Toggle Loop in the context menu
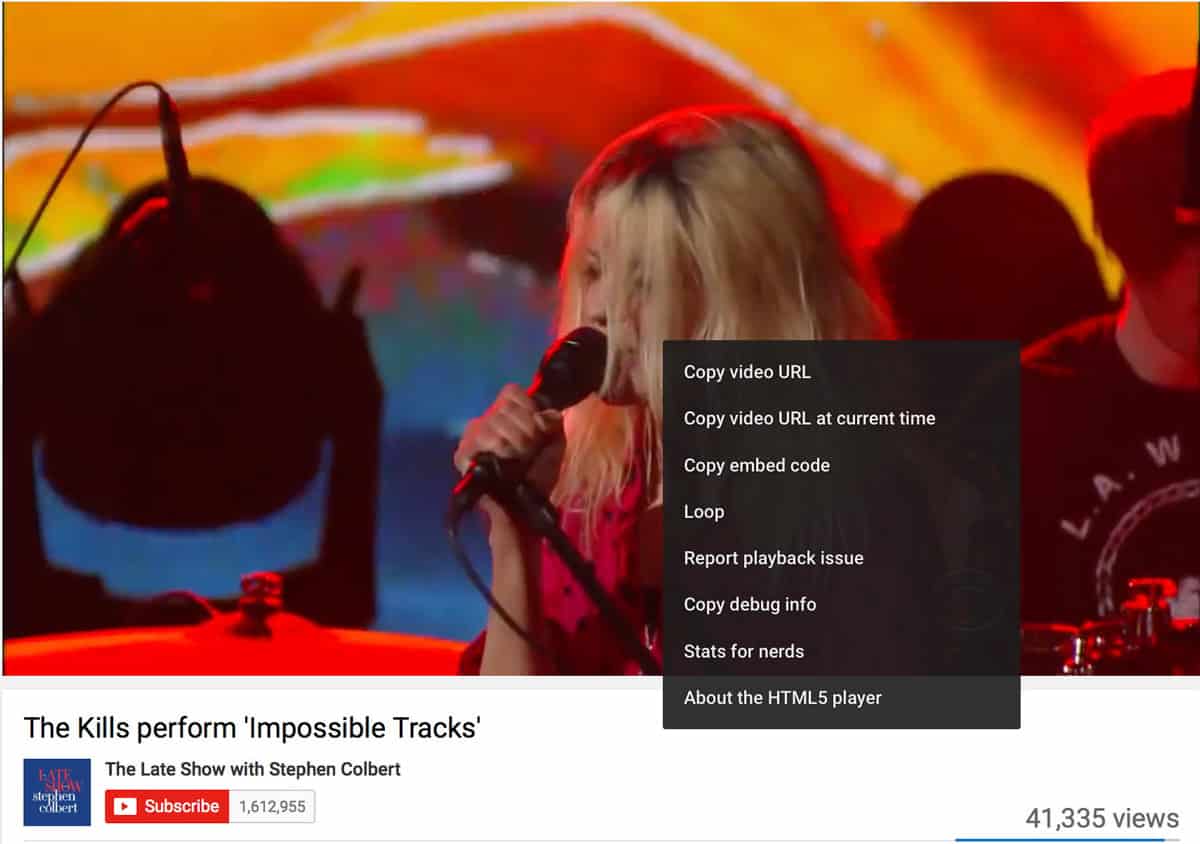The image size is (1200, 844). click(841, 511)
